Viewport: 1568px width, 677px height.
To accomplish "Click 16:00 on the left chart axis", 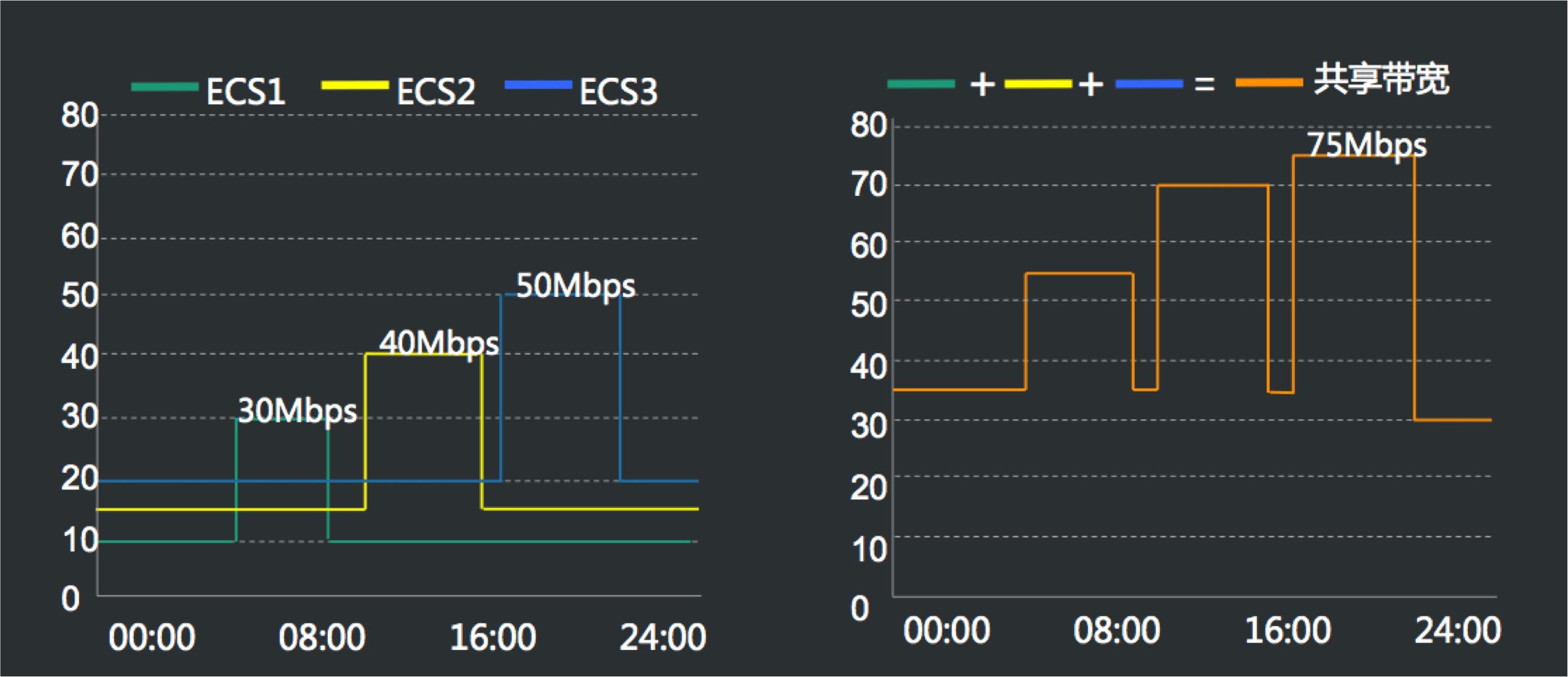I will (493, 637).
